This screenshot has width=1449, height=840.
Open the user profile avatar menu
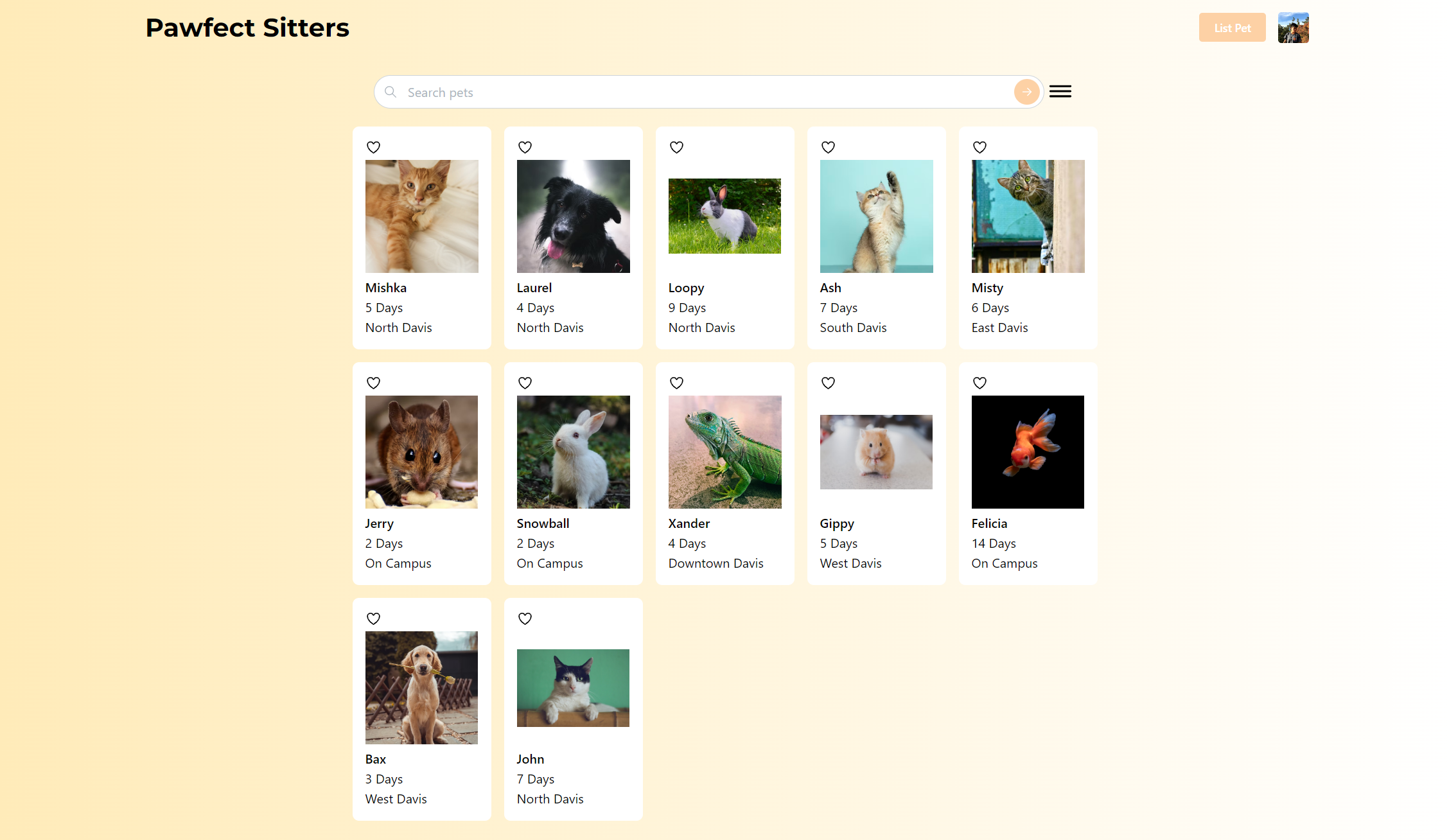pyautogui.click(x=1293, y=28)
